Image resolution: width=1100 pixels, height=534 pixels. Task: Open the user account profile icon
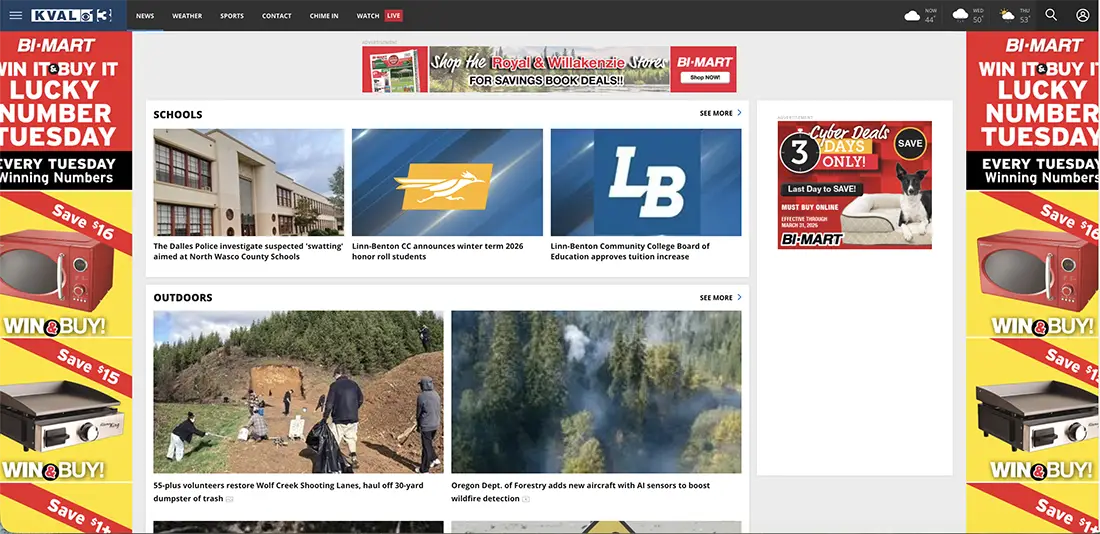coord(1082,15)
